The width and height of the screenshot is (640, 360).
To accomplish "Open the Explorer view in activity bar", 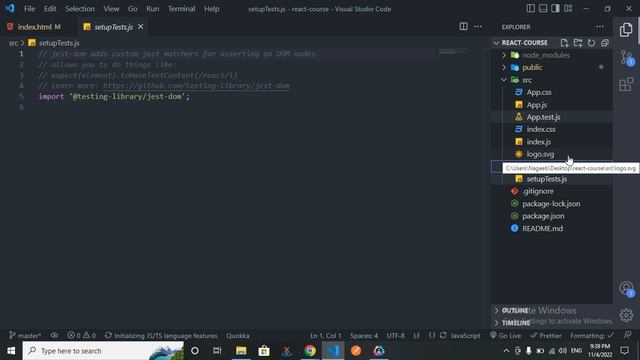I will point(626,30).
